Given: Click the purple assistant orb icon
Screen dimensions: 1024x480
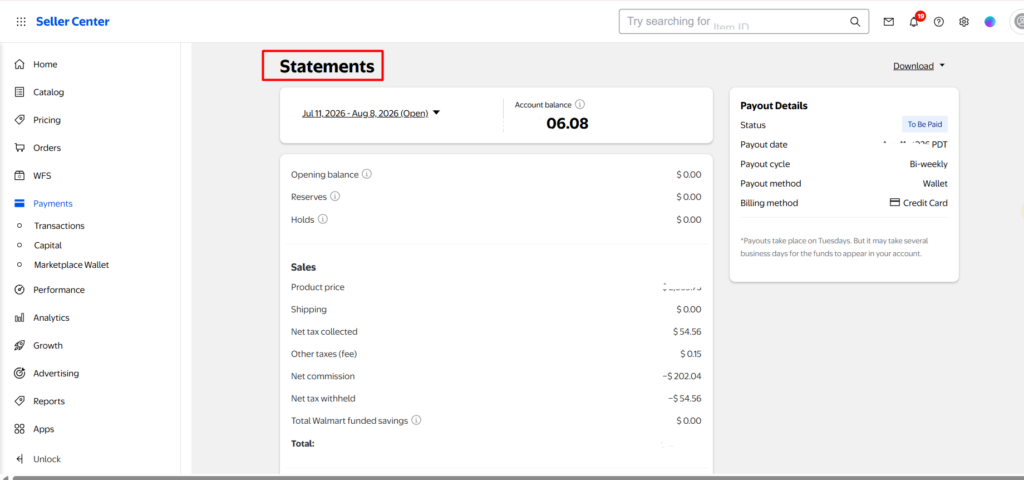Looking at the screenshot, I should pyautogui.click(x=990, y=22).
